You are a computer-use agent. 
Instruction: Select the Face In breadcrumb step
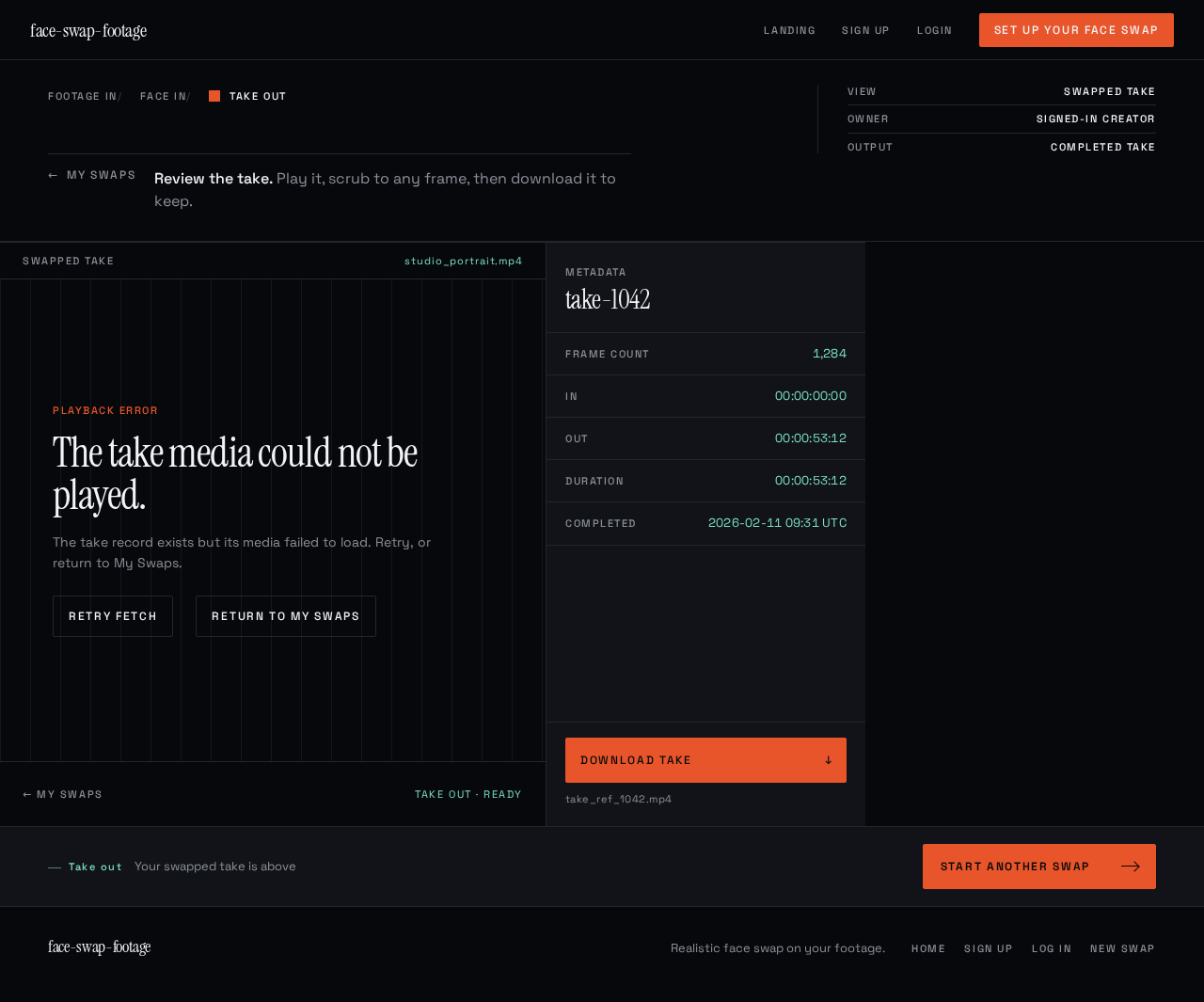tap(163, 97)
